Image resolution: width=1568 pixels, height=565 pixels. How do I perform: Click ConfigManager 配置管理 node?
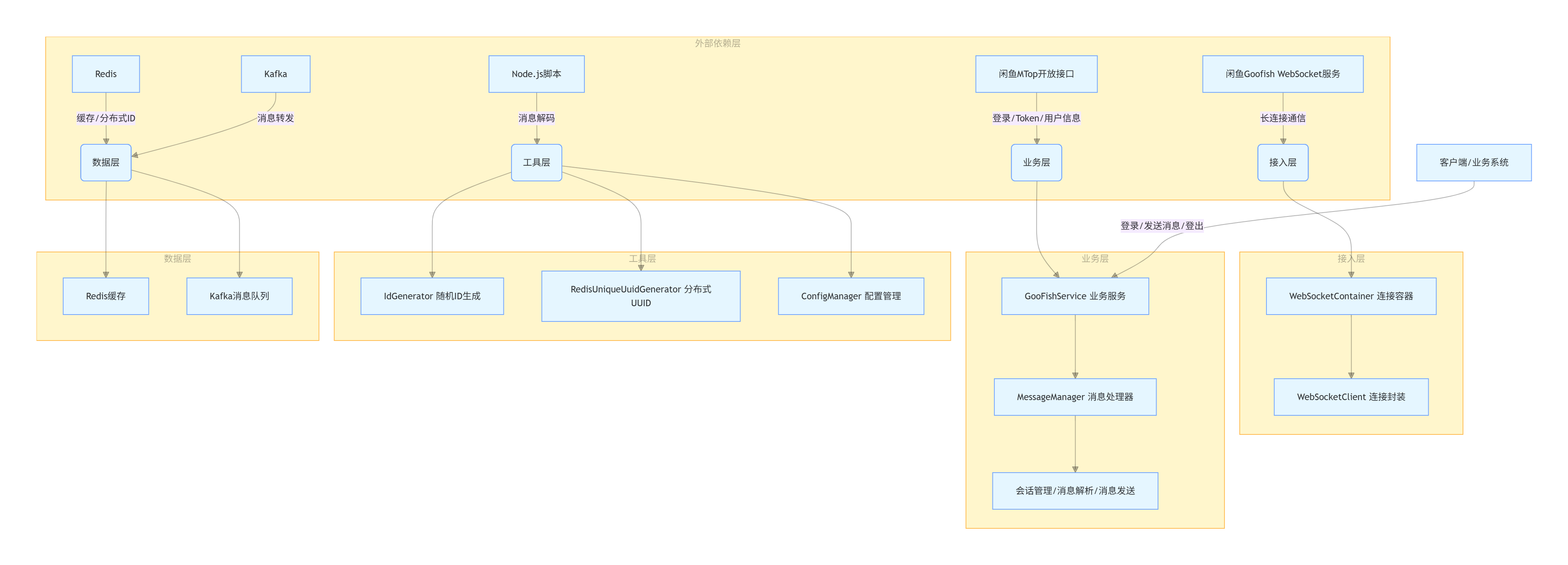(850, 297)
